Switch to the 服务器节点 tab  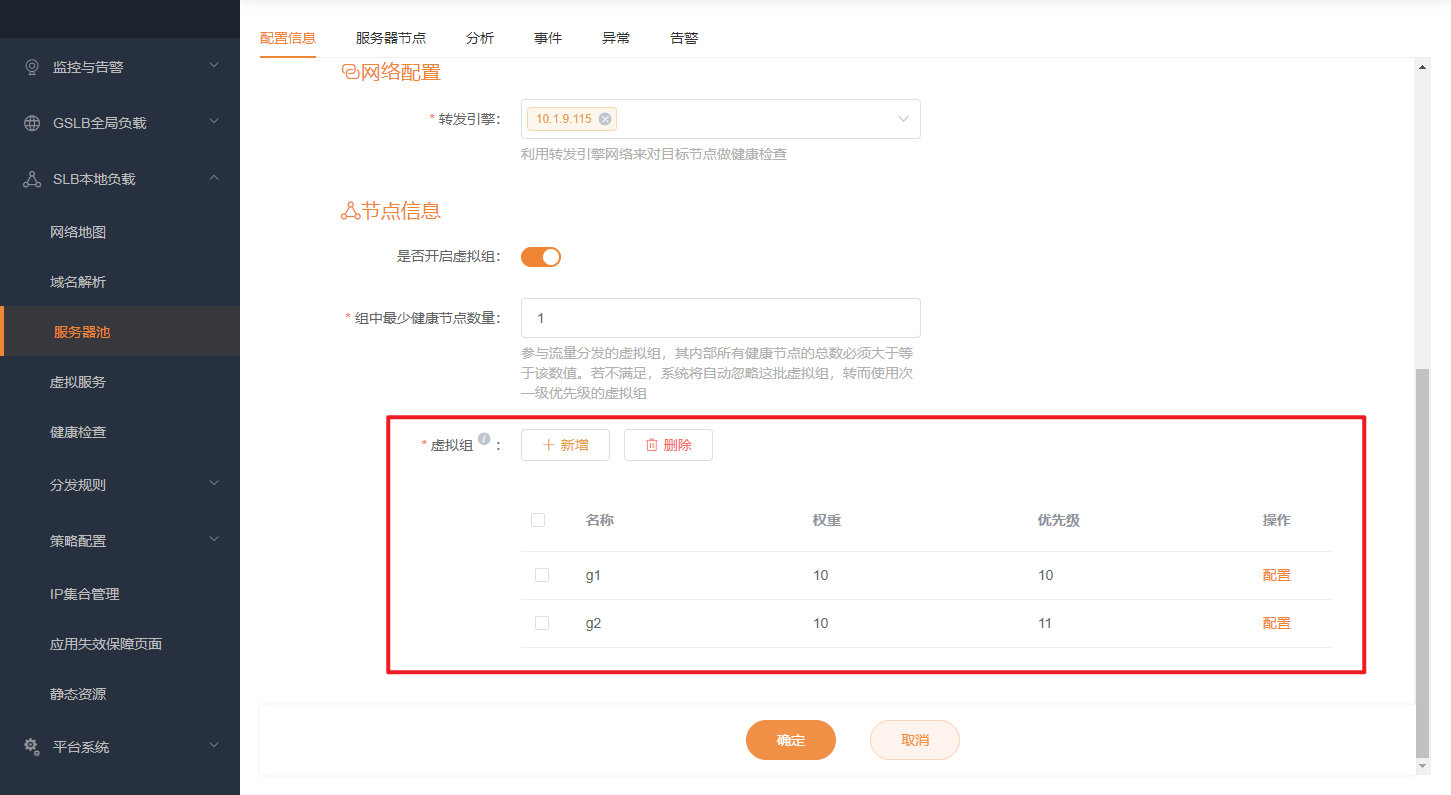tap(391, 38)
